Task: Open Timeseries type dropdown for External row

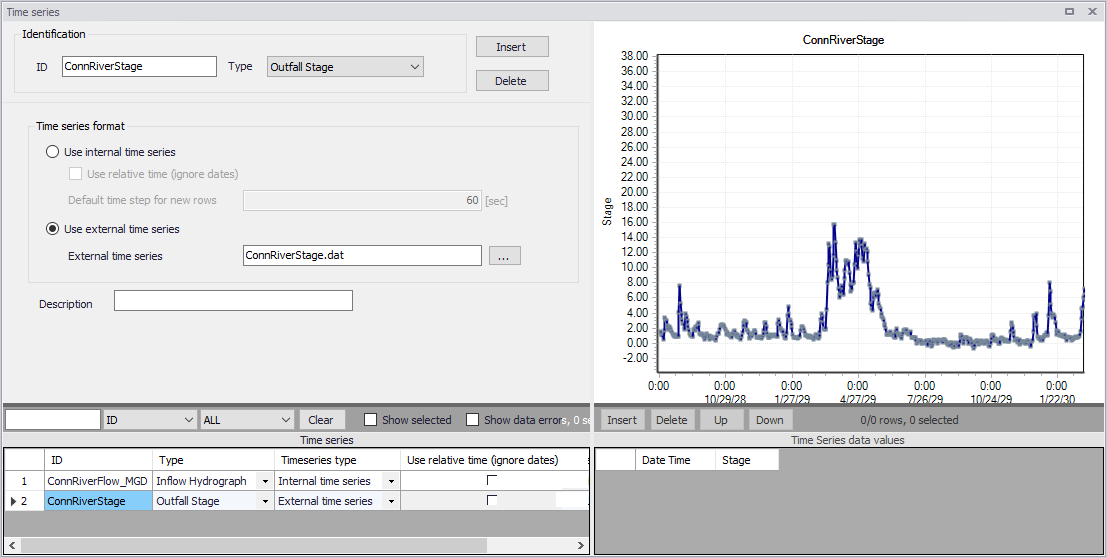Action: 391,501
